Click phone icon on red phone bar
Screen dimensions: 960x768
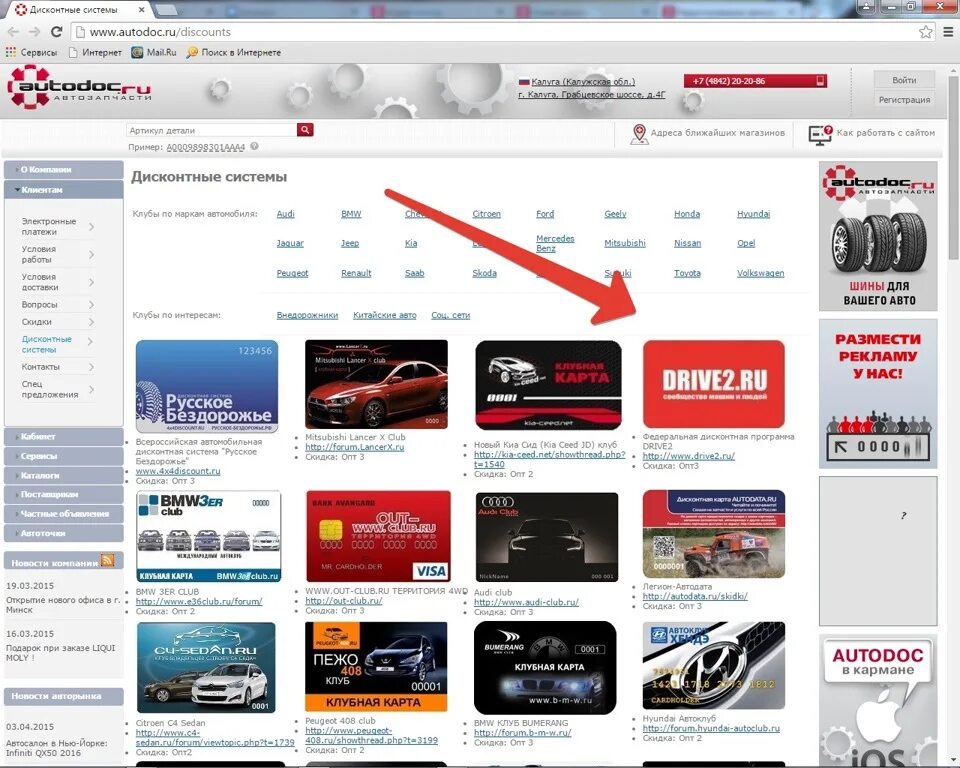[x=820, y=81]
